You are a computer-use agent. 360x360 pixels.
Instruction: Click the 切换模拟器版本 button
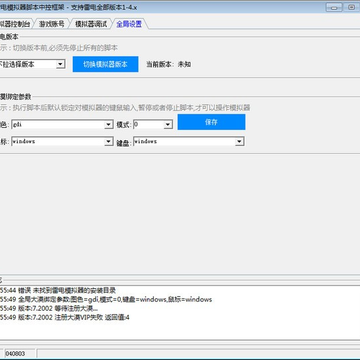point(105,64)
